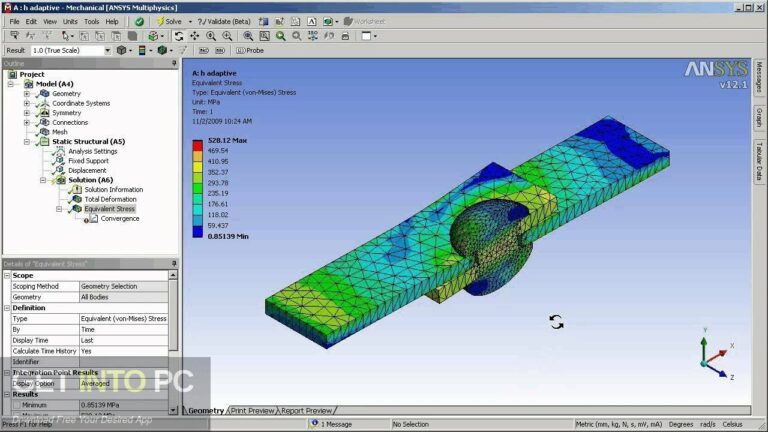Click Validate (Beta) button
The width and height of the screenshot is (768, 432).
pos(224,22)
